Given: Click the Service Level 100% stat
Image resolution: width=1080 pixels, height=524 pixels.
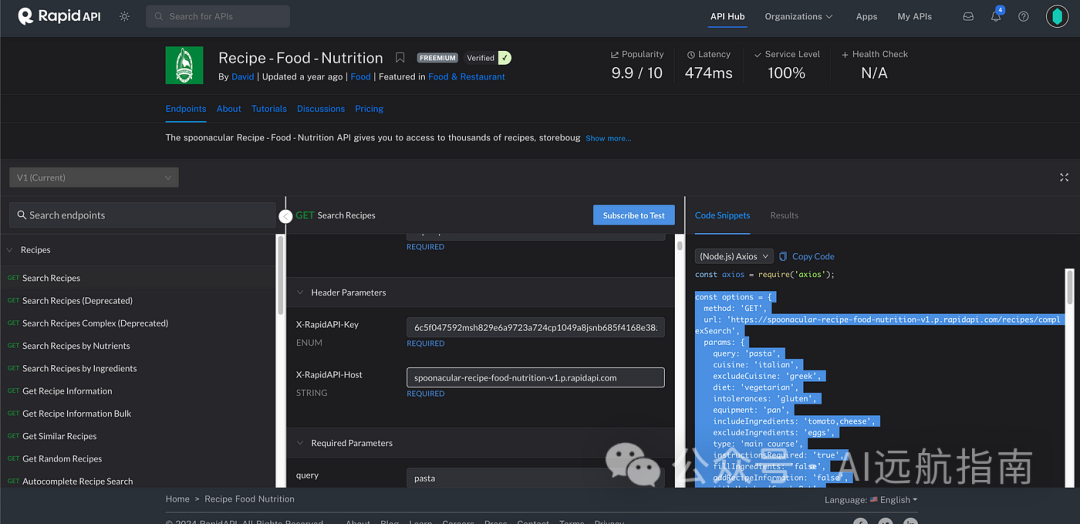Looking at the screenshot, I should point(786,65).
